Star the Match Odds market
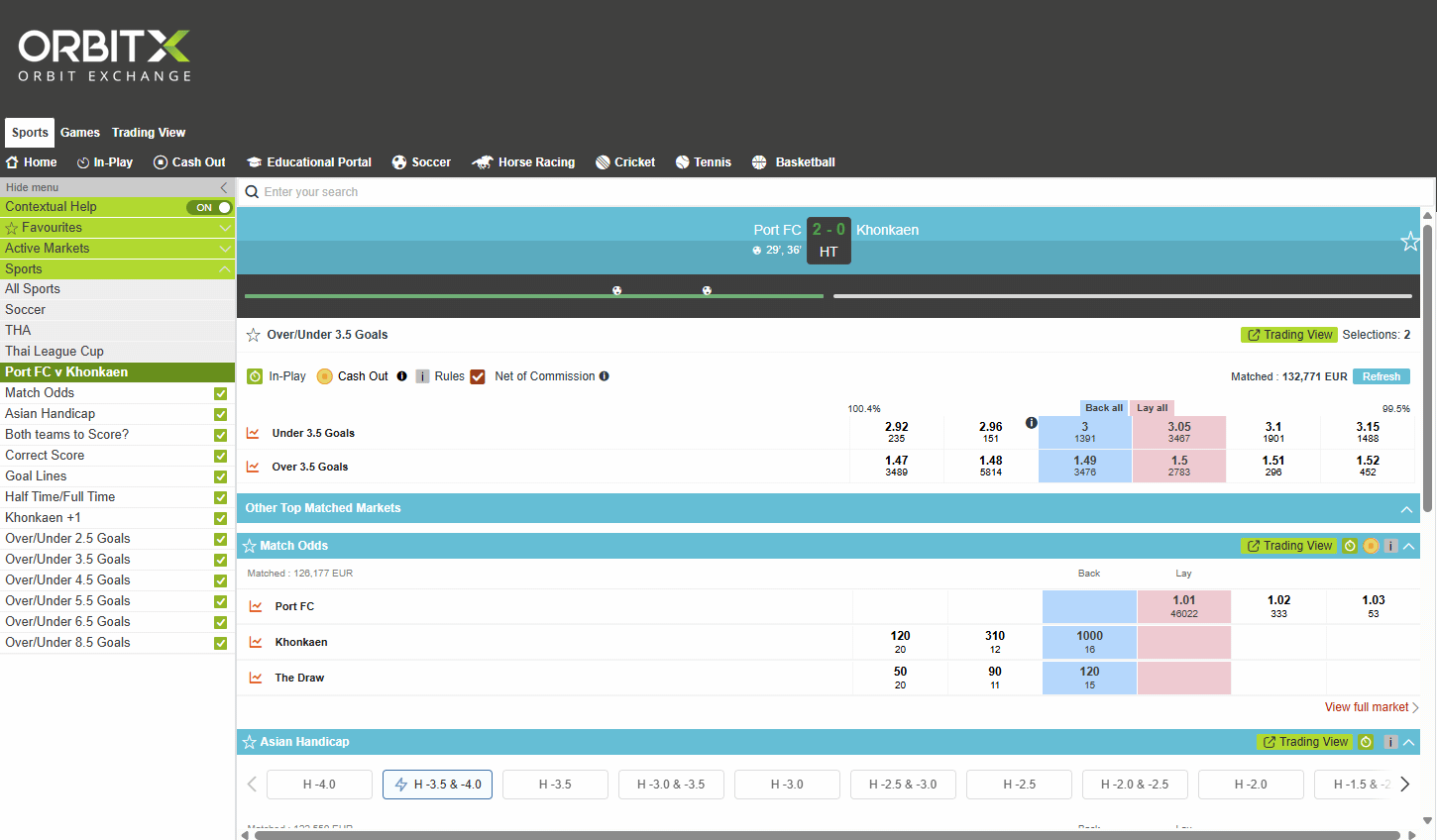The width and height of the screenshot is (1437, 840). [250, 546]
